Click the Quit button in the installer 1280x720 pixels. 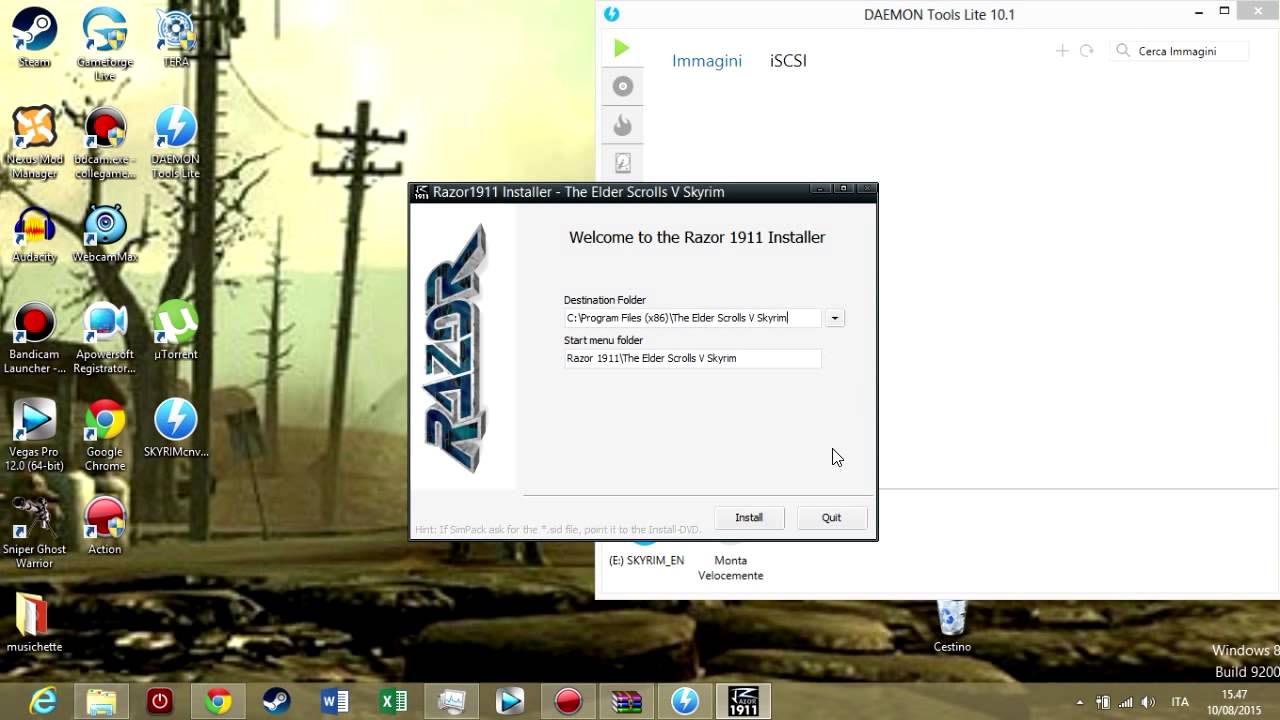[x=831, y=517]
